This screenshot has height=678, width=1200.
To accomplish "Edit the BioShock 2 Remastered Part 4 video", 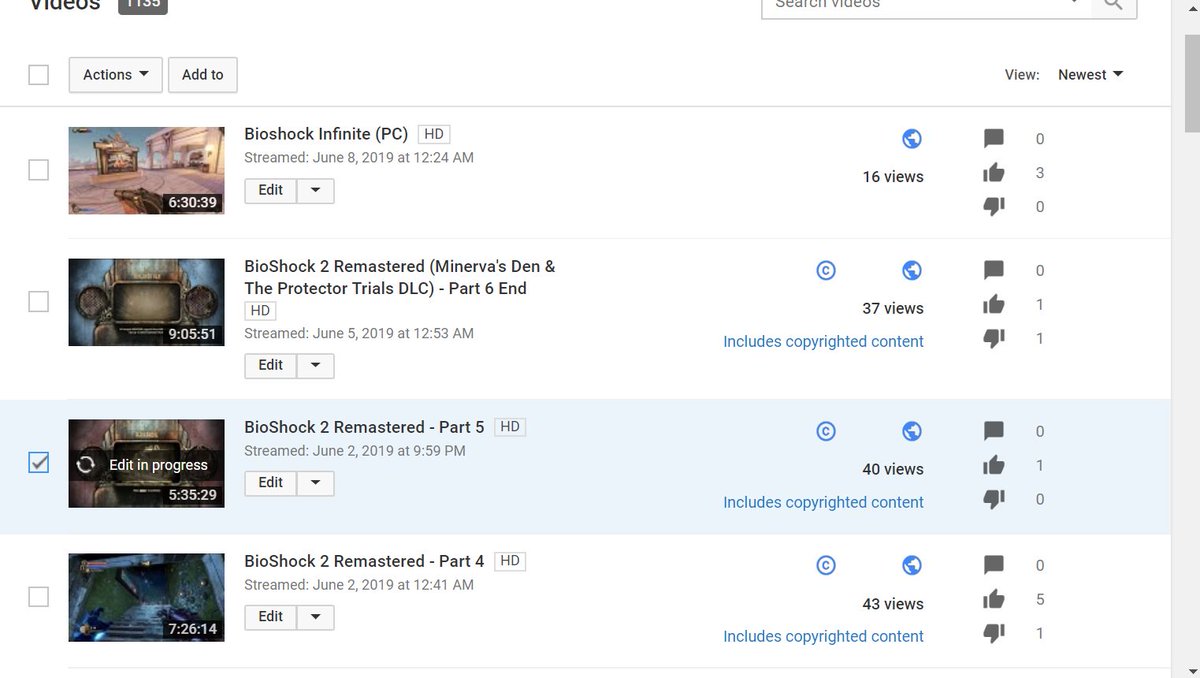I will [271, 616].
